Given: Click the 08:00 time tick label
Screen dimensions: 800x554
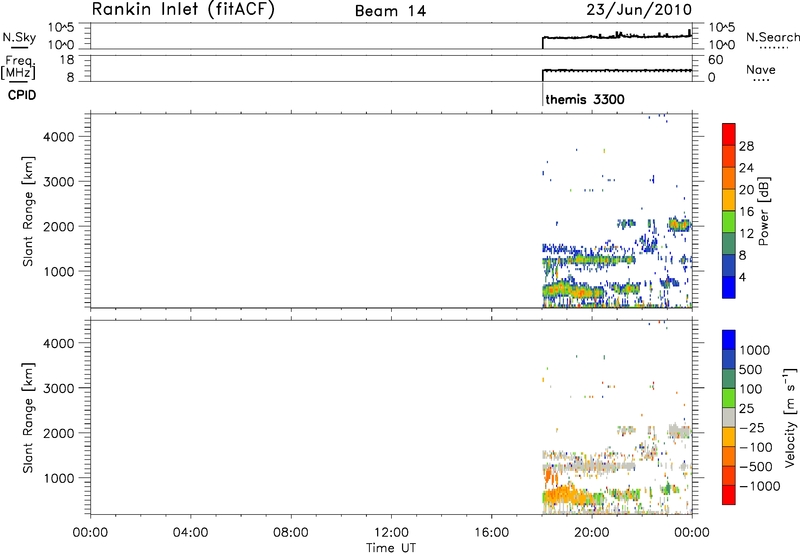Looking at the screenshot, I should click(290, 533).
